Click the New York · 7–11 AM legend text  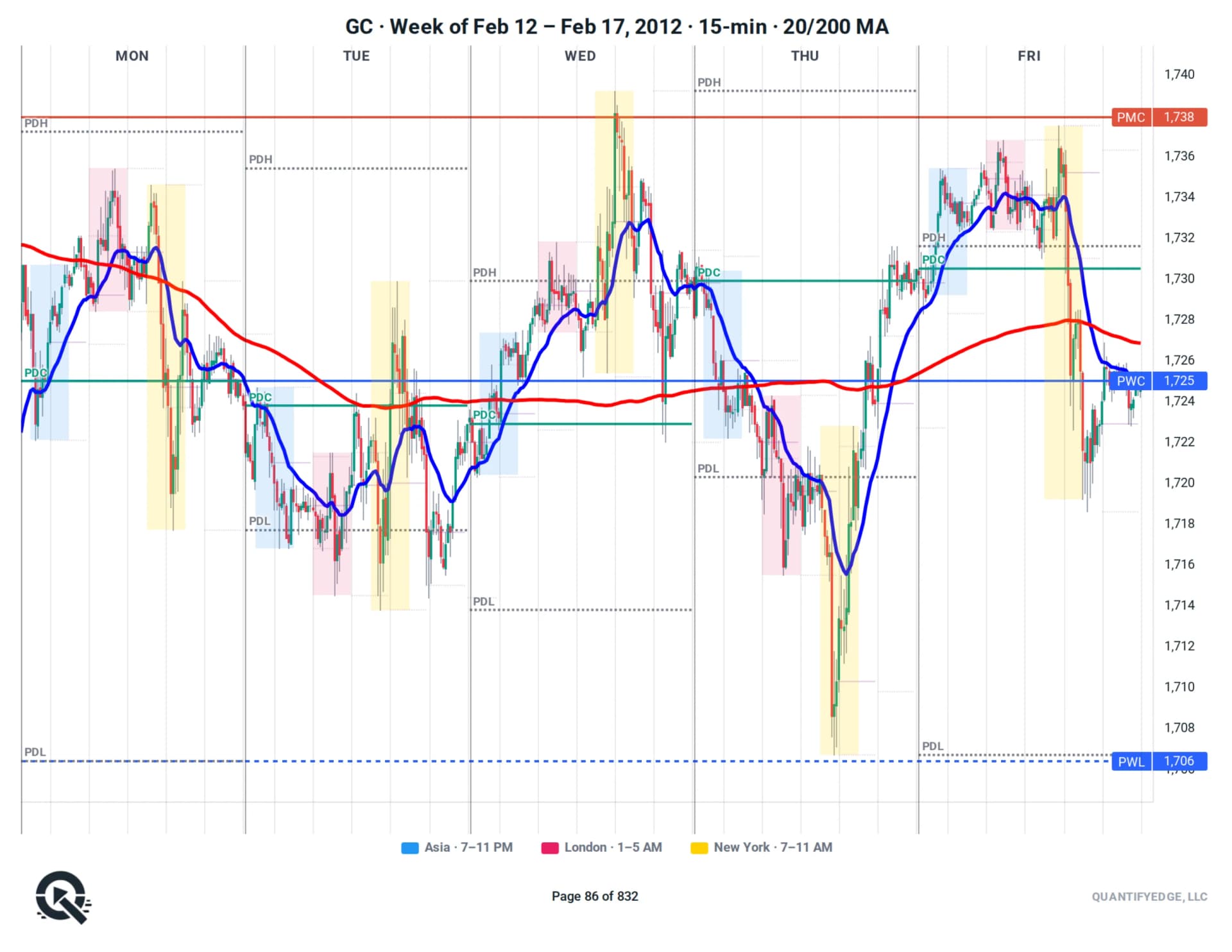pos(773,848)
